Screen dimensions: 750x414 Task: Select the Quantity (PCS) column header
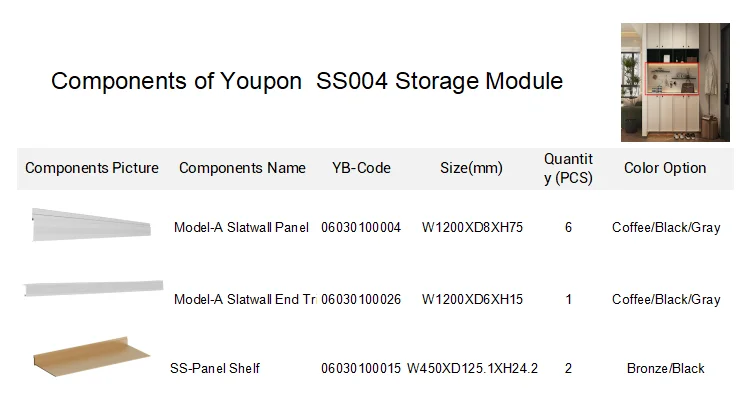tap(568, 168)
